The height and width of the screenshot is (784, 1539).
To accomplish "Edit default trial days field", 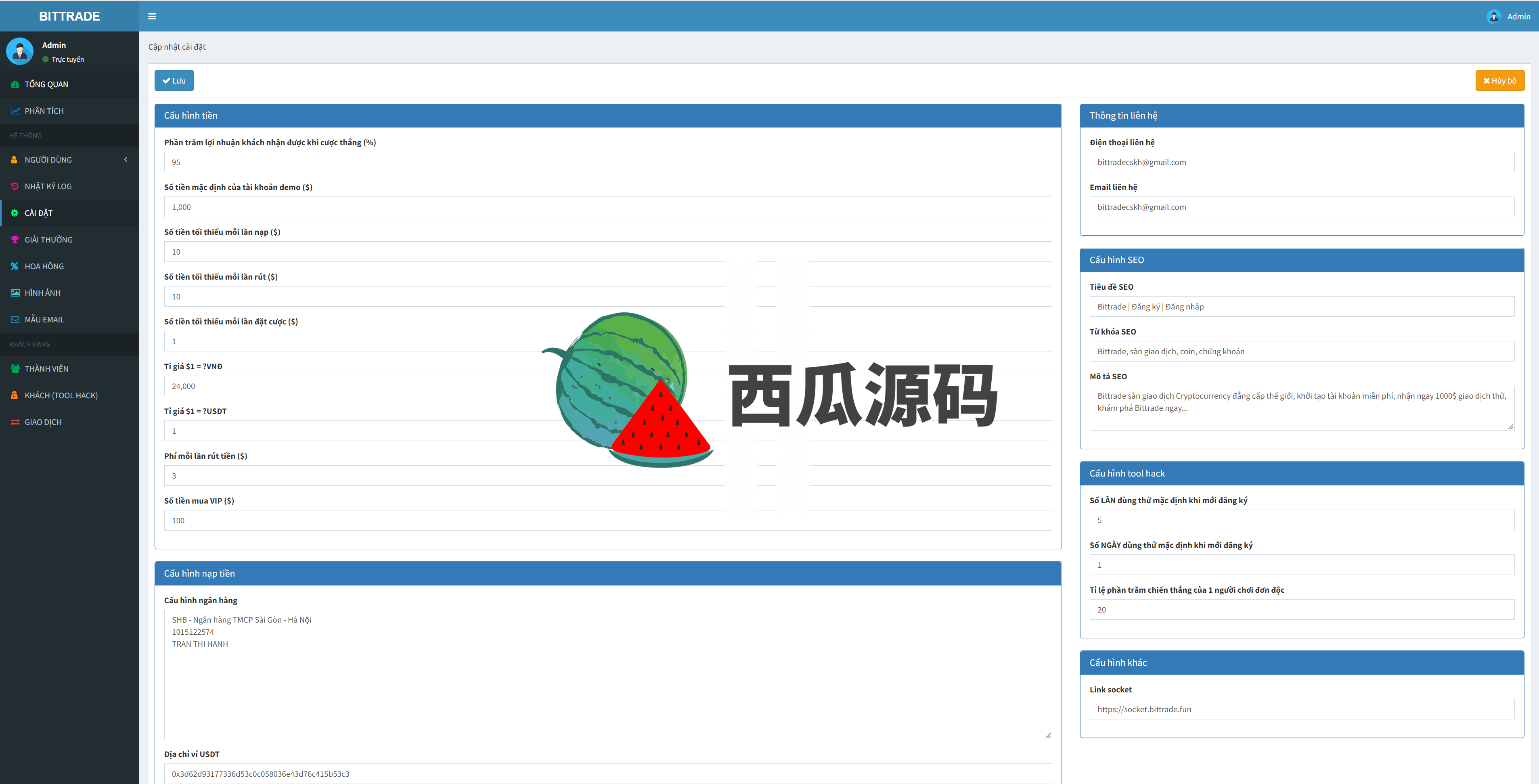I will point(1302,564).
